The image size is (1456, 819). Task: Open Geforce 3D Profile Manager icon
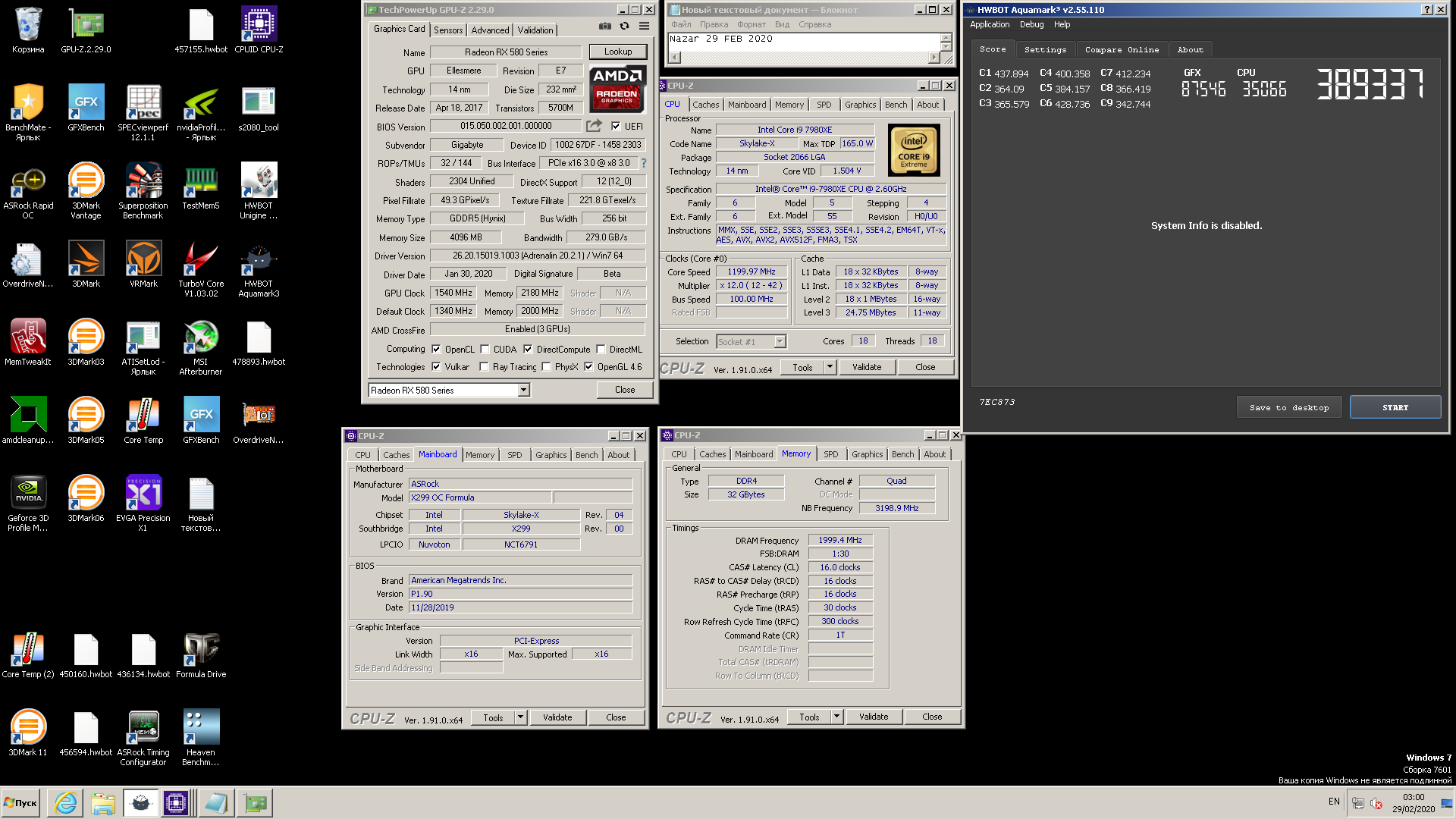pyautogui.click(x=28, y=503)
